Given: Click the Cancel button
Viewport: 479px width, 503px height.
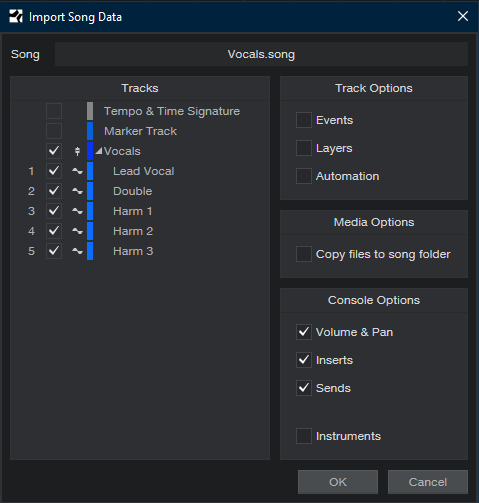Looking at the screenshot, I should (428, 482).
